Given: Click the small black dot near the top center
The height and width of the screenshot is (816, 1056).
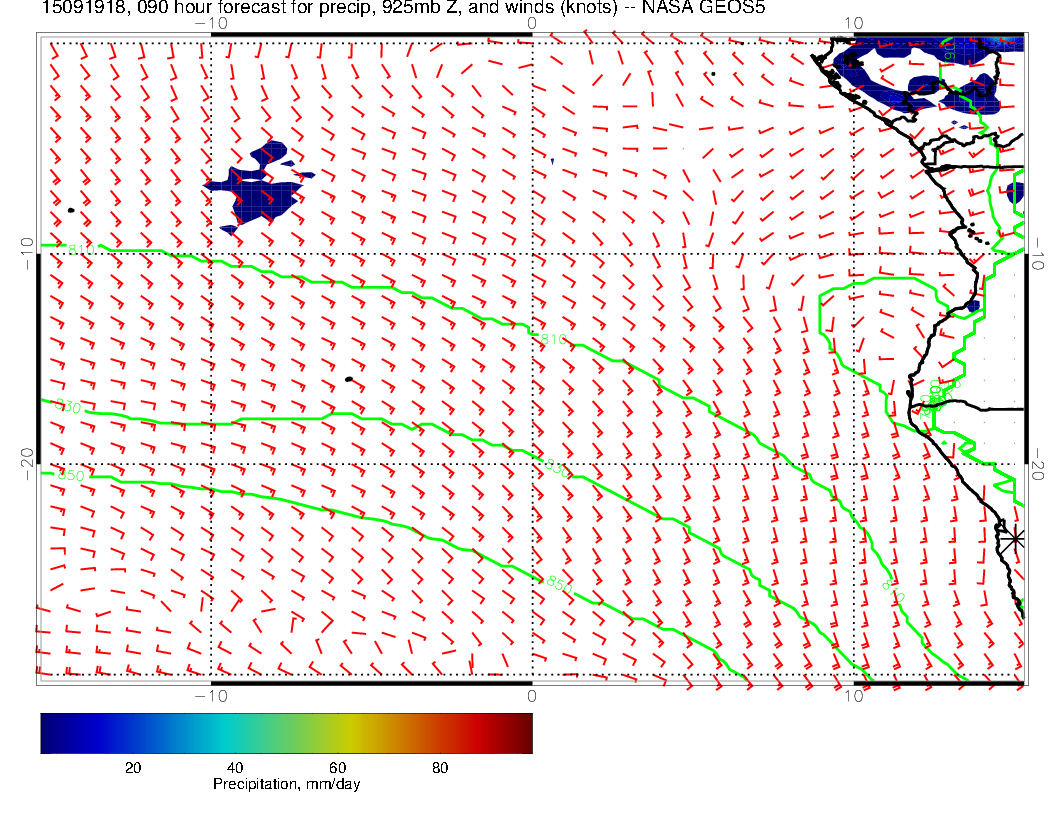Looking at the screenshot, I should [713, 73].
